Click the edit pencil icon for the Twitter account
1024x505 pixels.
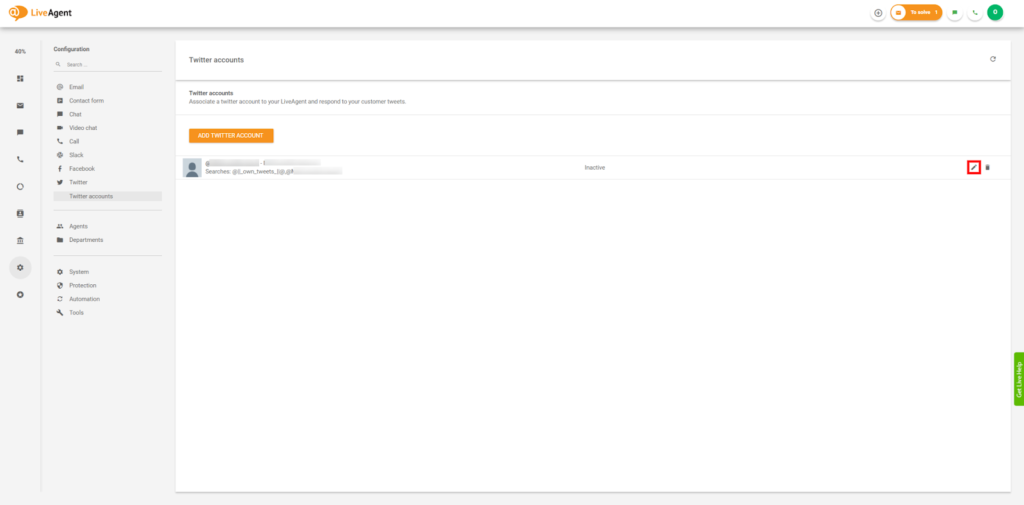(973, 167)
